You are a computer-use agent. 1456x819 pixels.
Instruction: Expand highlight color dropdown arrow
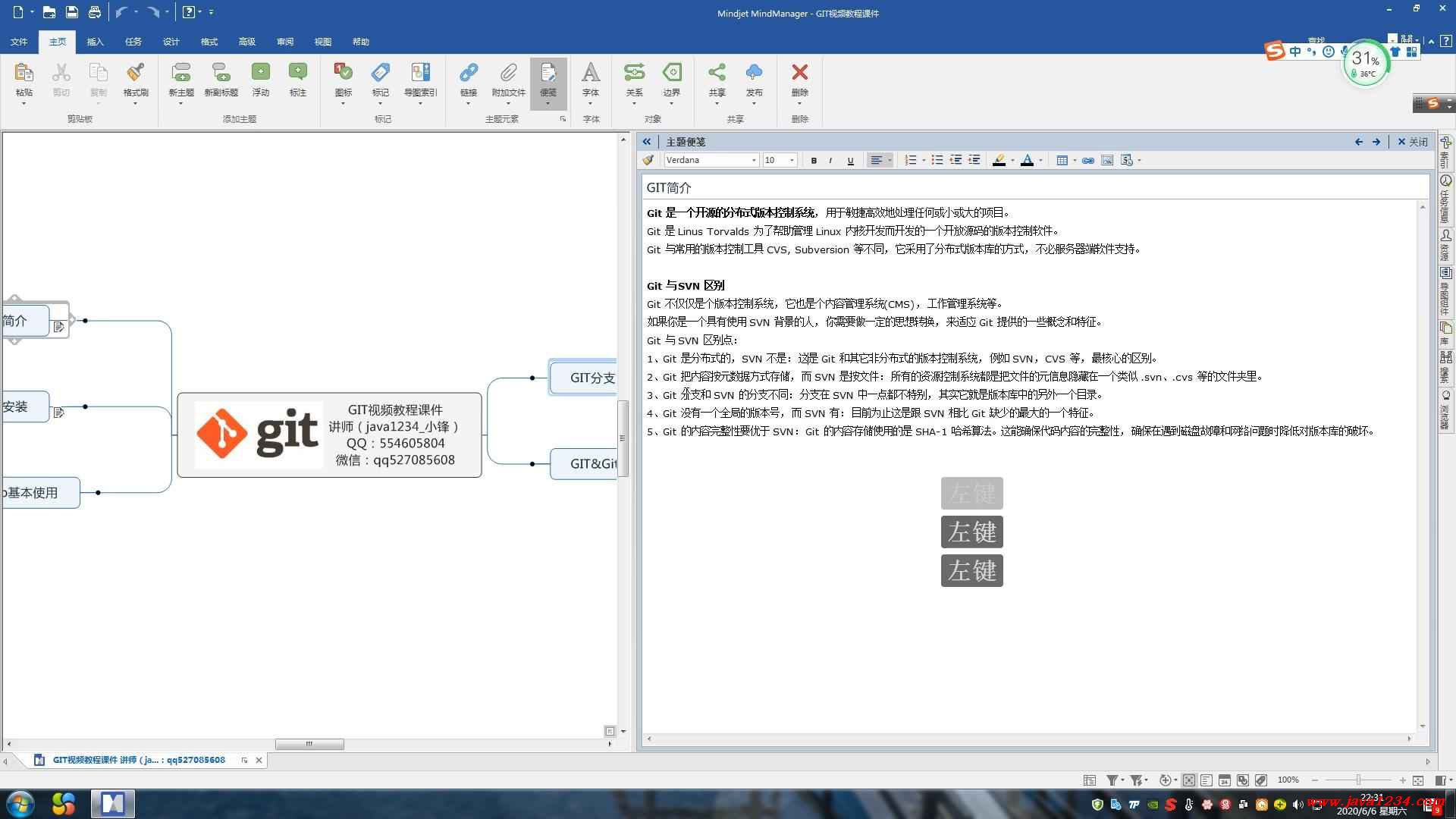coord(1012,160)
